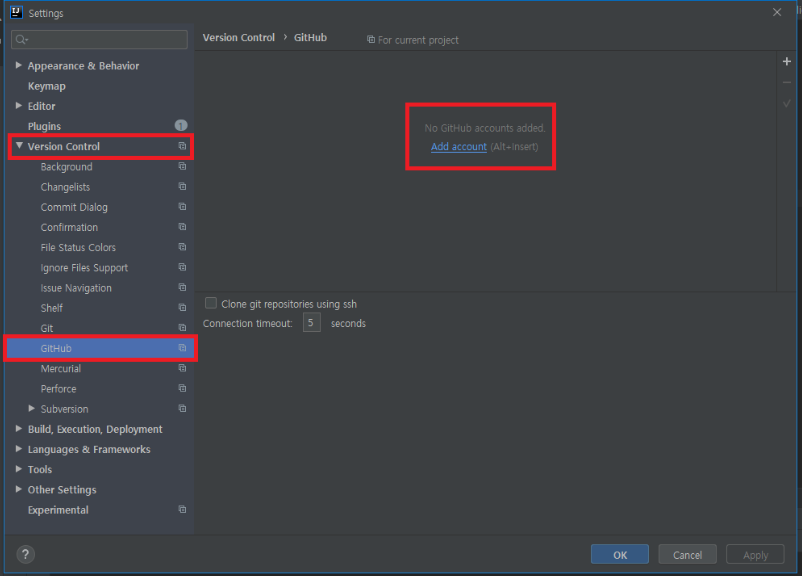802x576 pixels.
Task: Click the checkmark set default account icon
Action: (787, 103)
